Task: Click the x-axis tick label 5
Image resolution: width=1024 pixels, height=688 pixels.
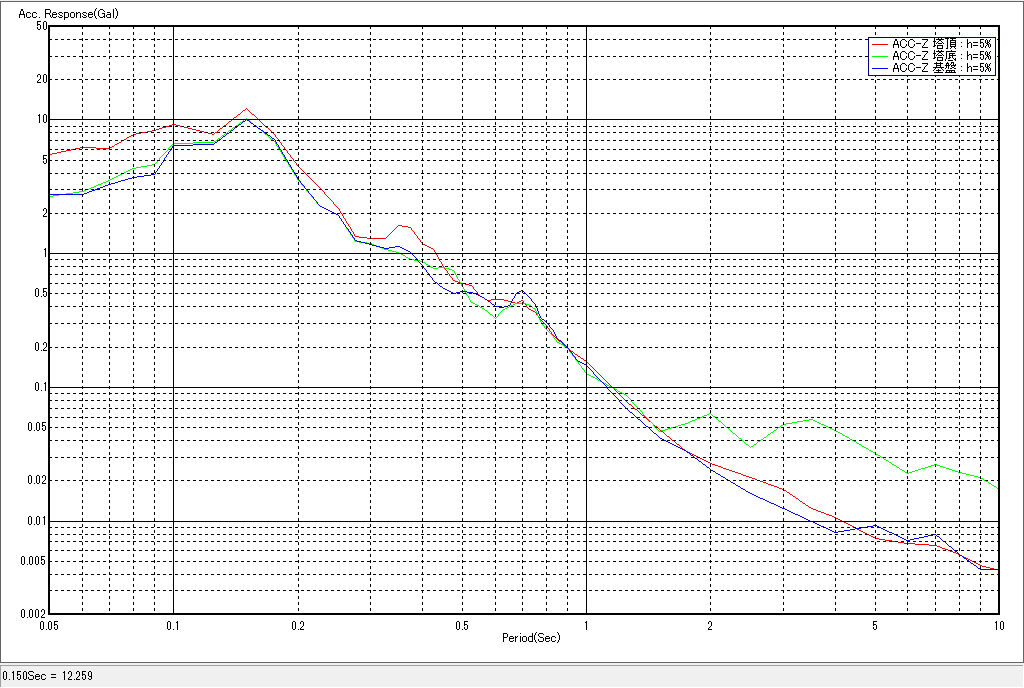Action: [x=875, y=626]
